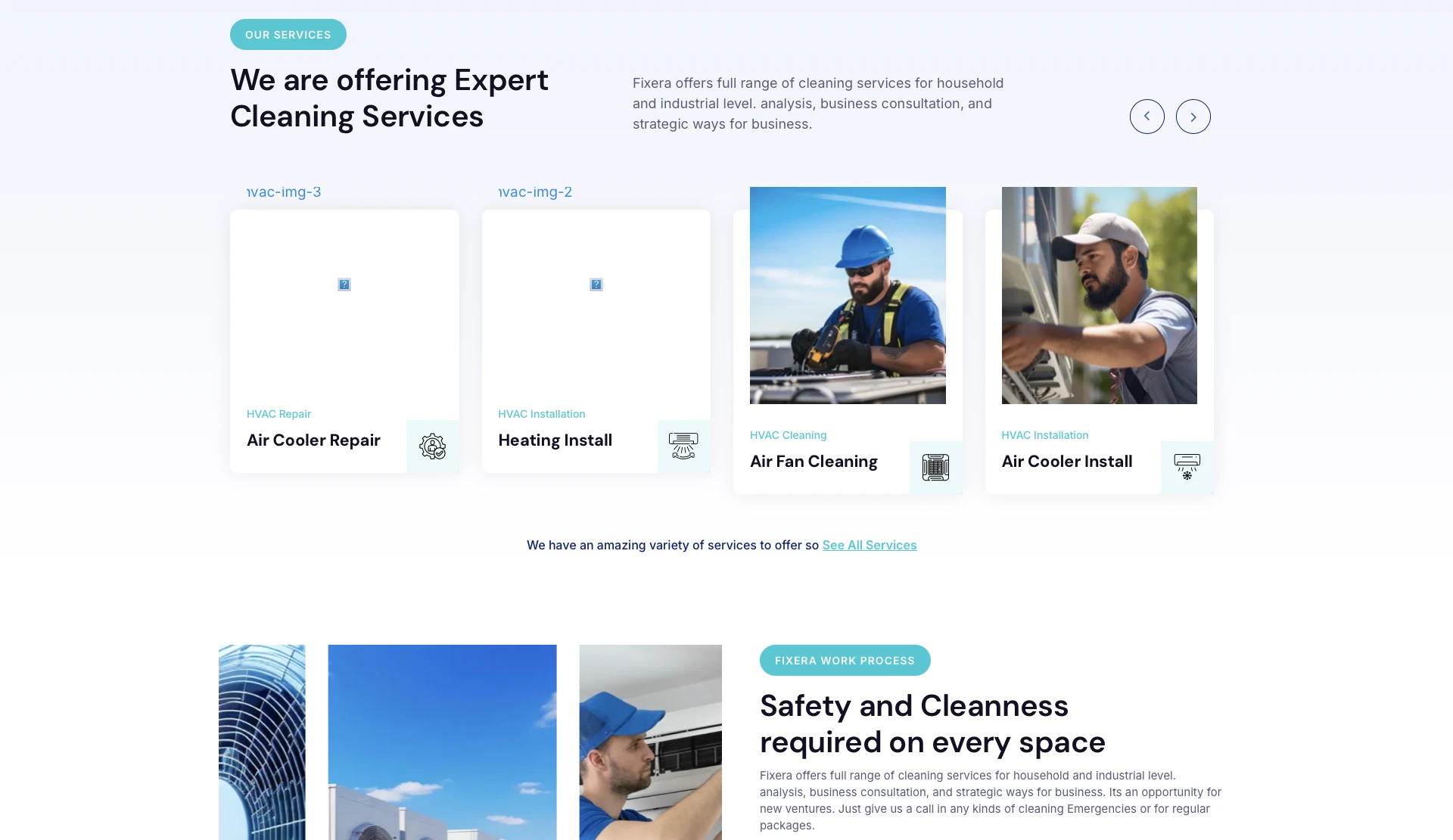Click the air conditioner icon on Air Cooler Install card
1453x840 pixels.
point(1187,467)
